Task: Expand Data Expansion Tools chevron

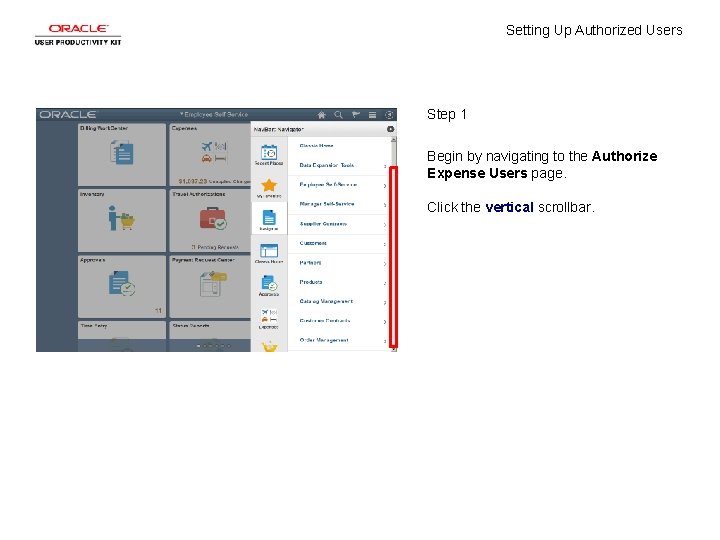Action: 385,166
